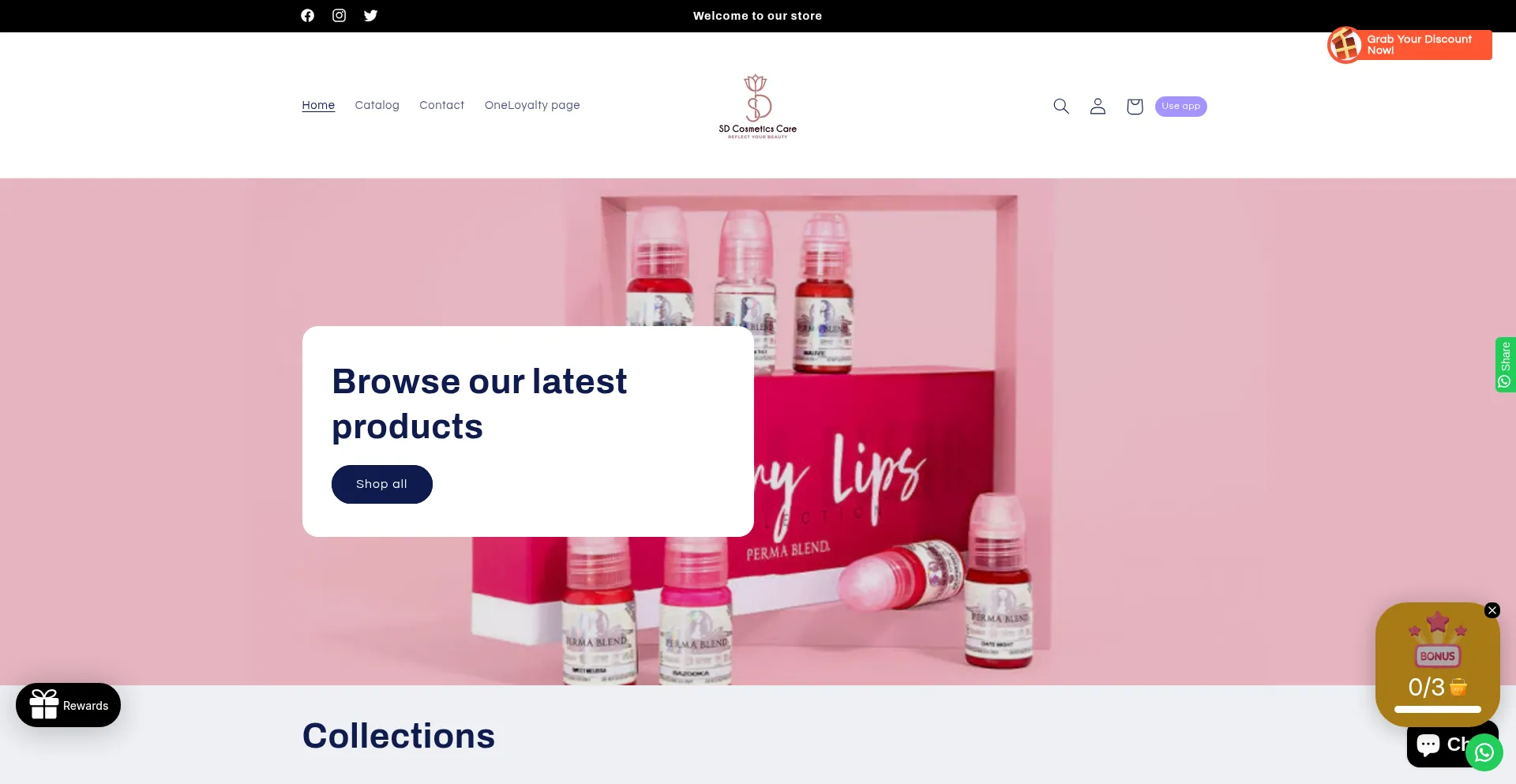Click the search magnifier icon
Viewport: 1516px width, 784px height.
[x=1061, y=106]
